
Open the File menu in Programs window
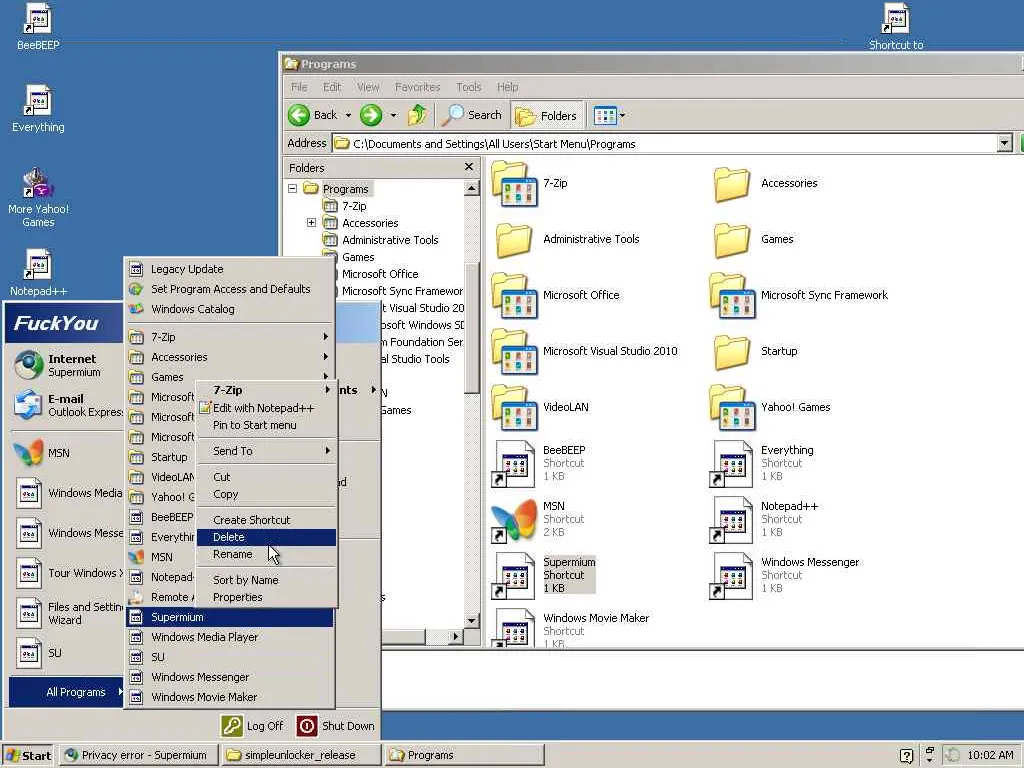point(299,87)
